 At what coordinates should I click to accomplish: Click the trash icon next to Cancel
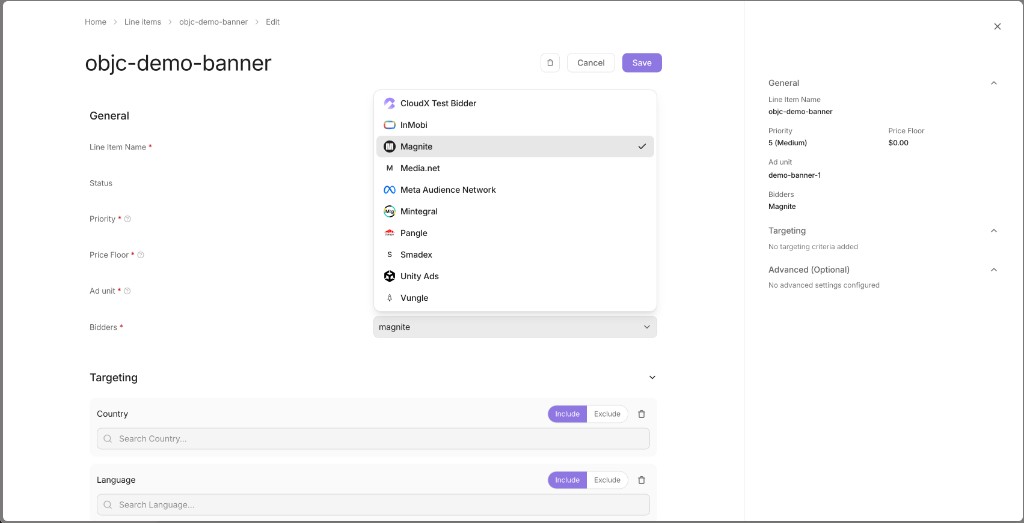(550, 63)
